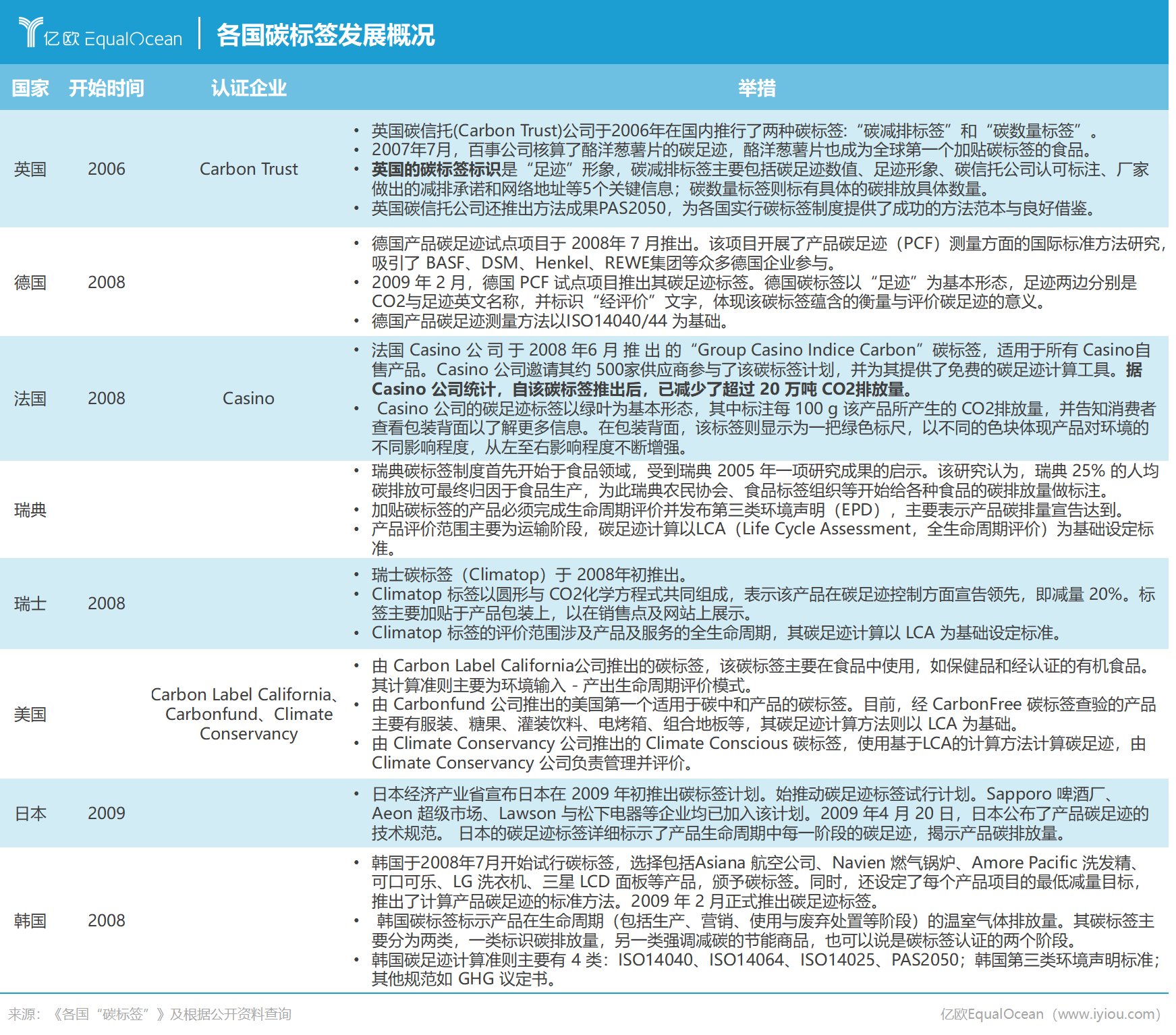Image resolution: width=1176 pixels, height=1035 pixels.
Task: Click the line 其他规范如 GHG 议定书
Action: 466,979
